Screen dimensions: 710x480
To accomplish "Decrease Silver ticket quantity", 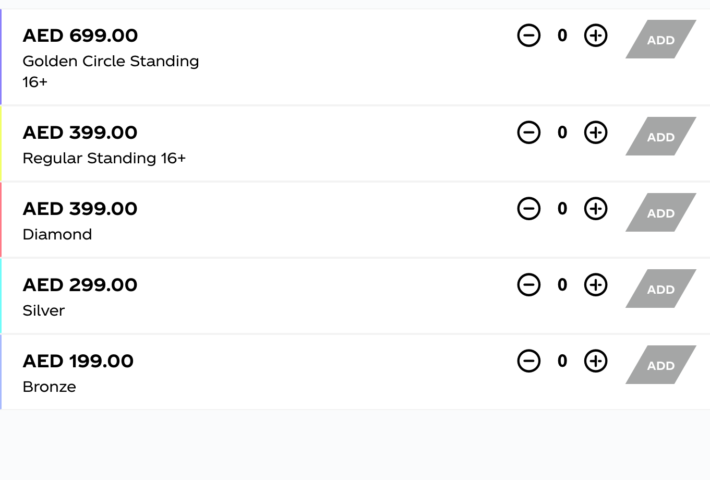I will 528,285.
